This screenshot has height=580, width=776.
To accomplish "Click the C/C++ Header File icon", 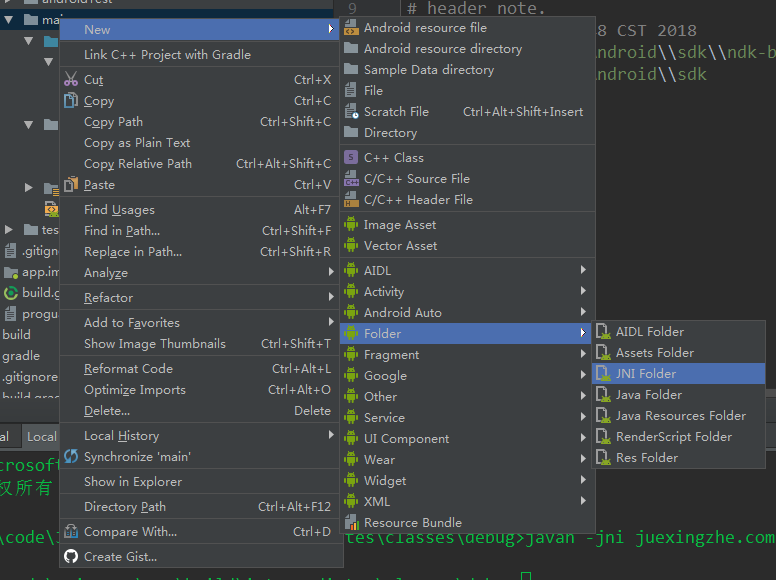I will (351, 199).
